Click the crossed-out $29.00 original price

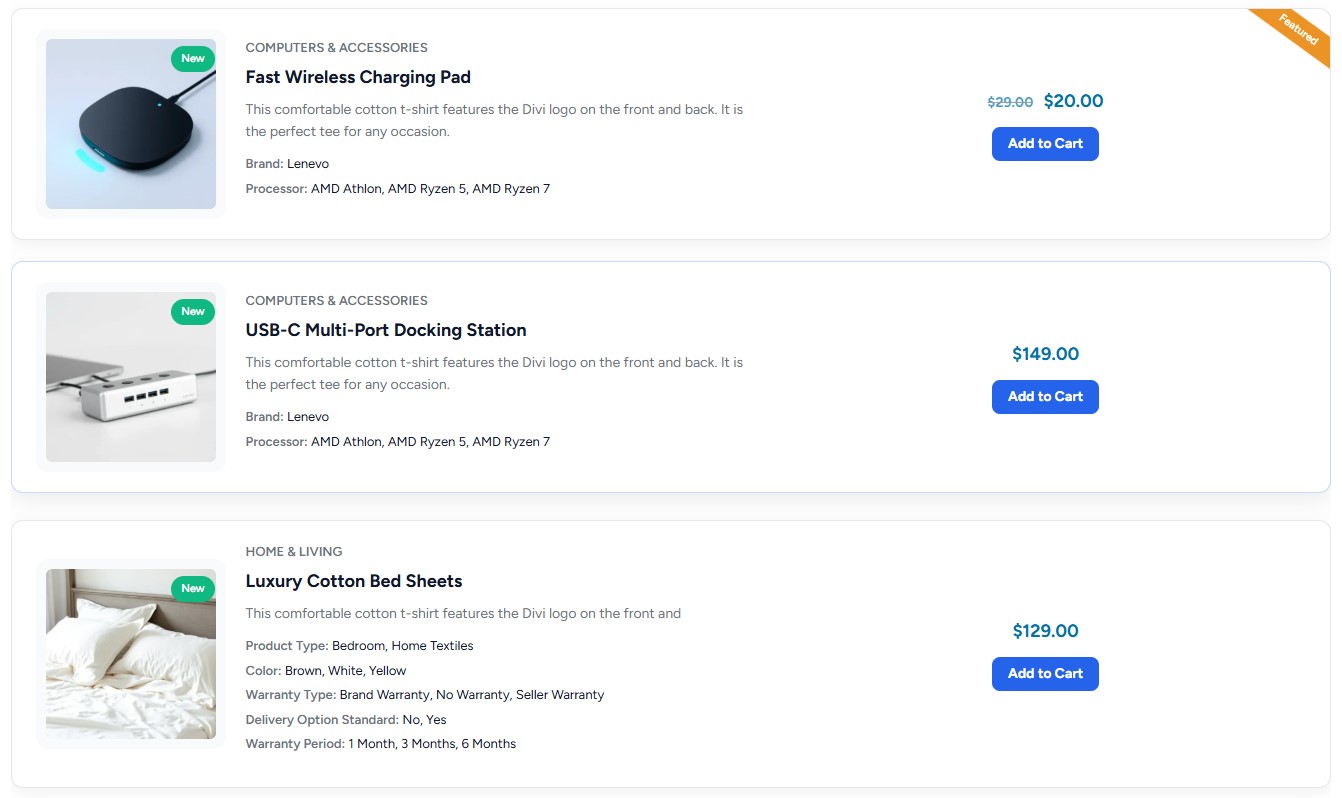pos(1010,102)
